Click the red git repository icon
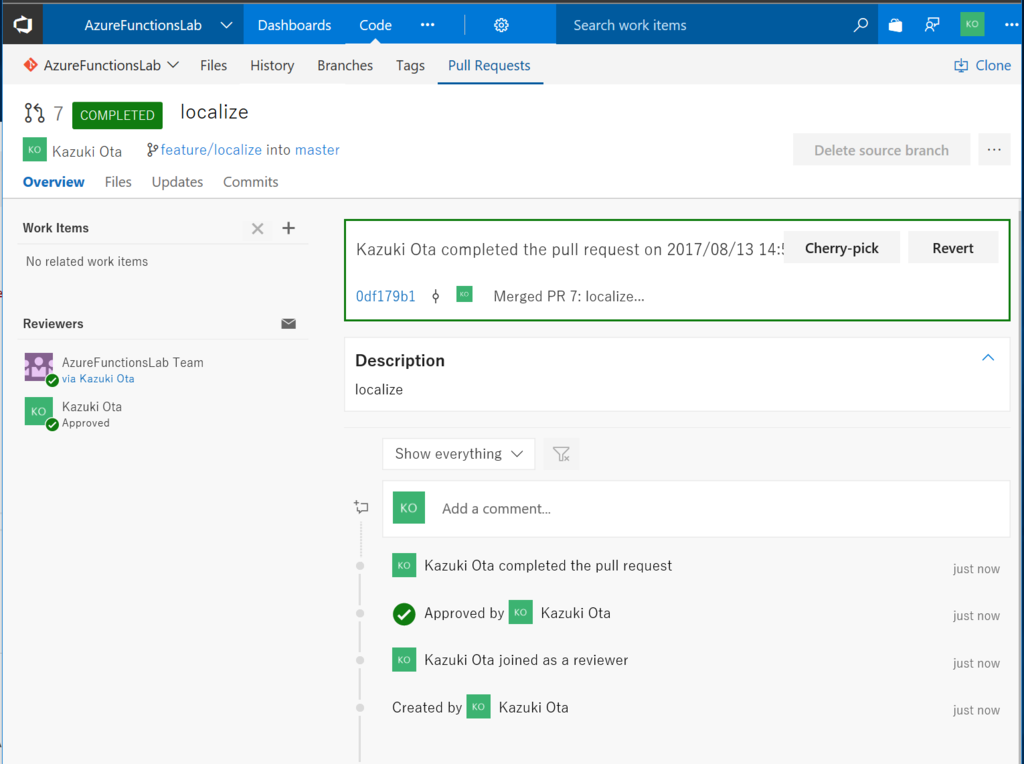This screenshot has height=764, width=1024. pyautogui.click(x=31, y=65)
